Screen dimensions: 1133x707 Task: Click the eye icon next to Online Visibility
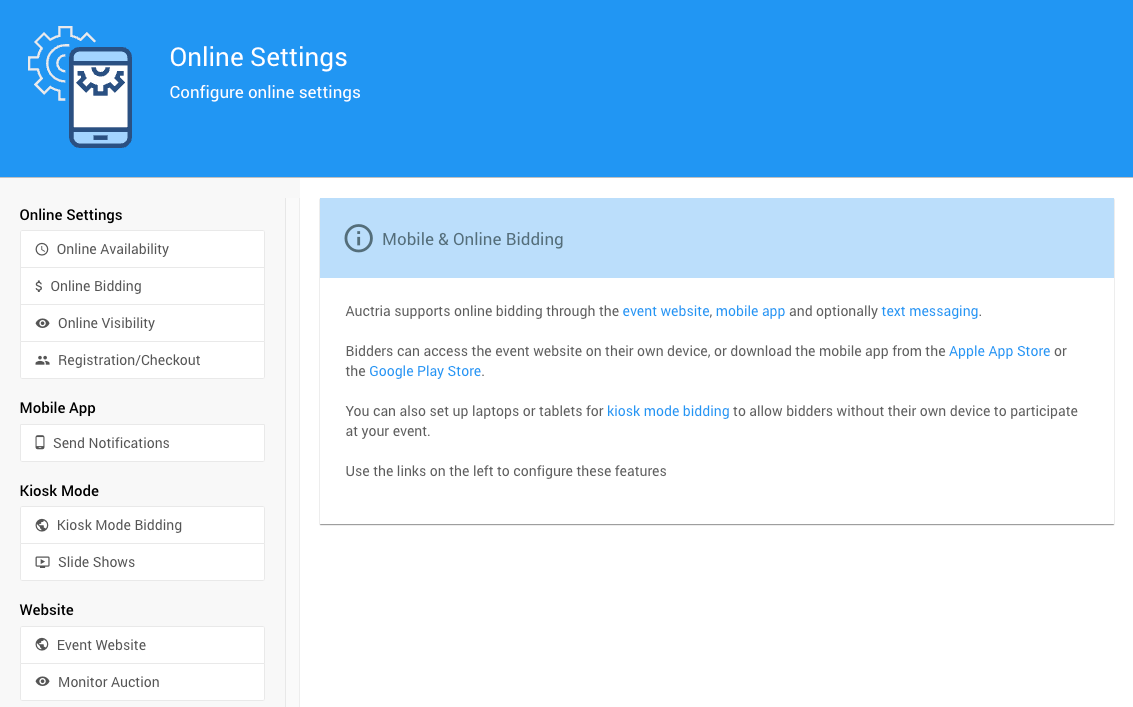[42, 323]
